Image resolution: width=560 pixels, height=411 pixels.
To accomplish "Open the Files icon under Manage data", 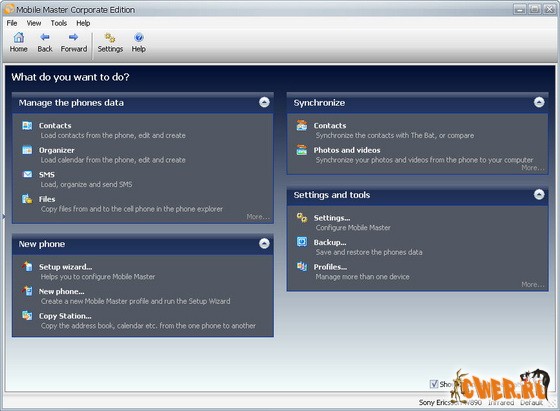I will (x=27, y=199).
